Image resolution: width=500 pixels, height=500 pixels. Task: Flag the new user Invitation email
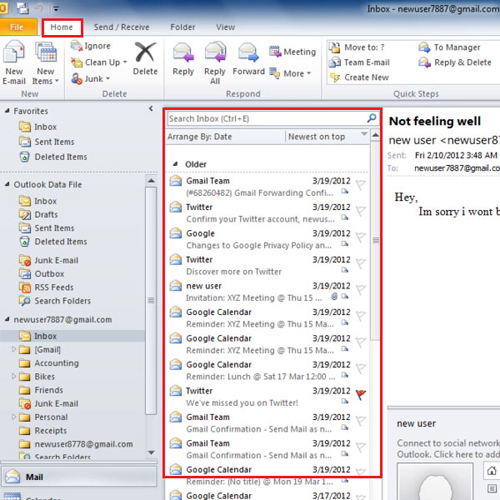coord(361,289)
